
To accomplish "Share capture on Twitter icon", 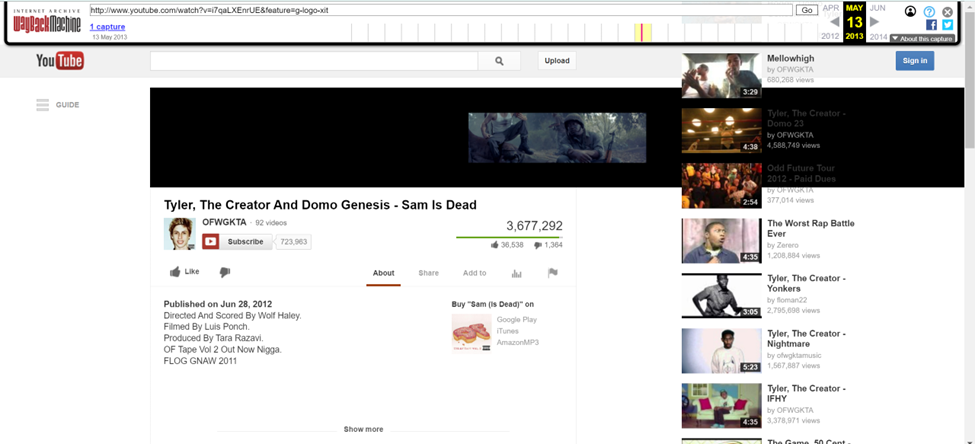I will (948, 25).
